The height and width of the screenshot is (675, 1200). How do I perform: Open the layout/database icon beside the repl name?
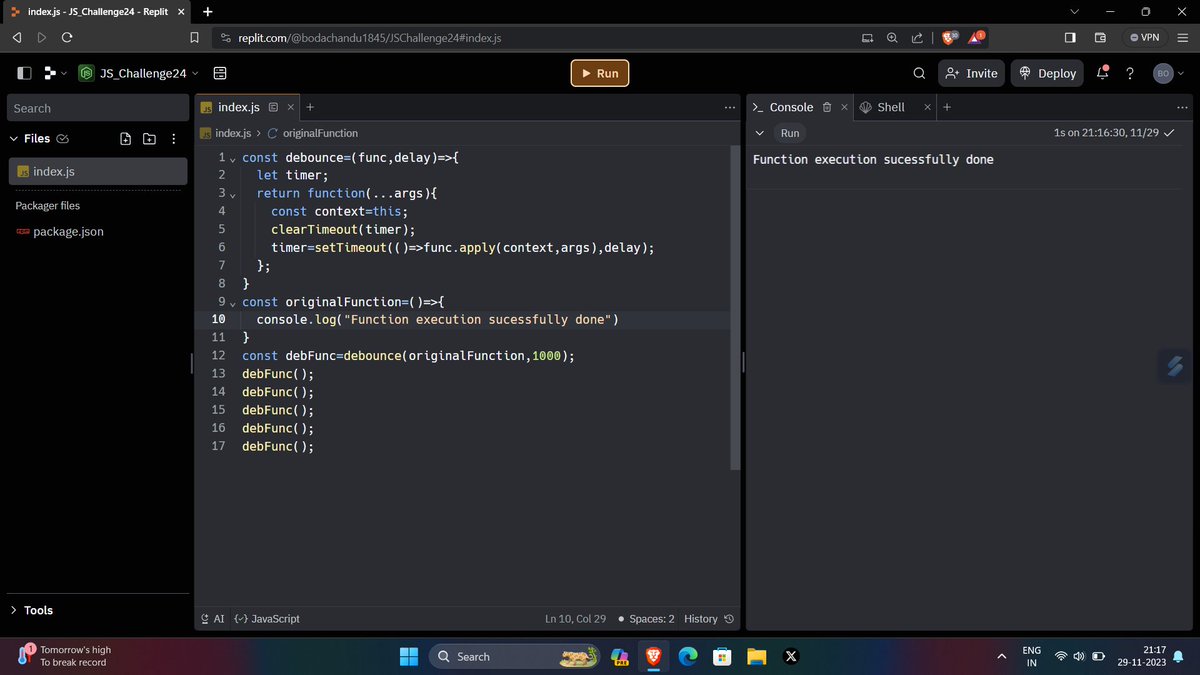[x=220, y=73]
